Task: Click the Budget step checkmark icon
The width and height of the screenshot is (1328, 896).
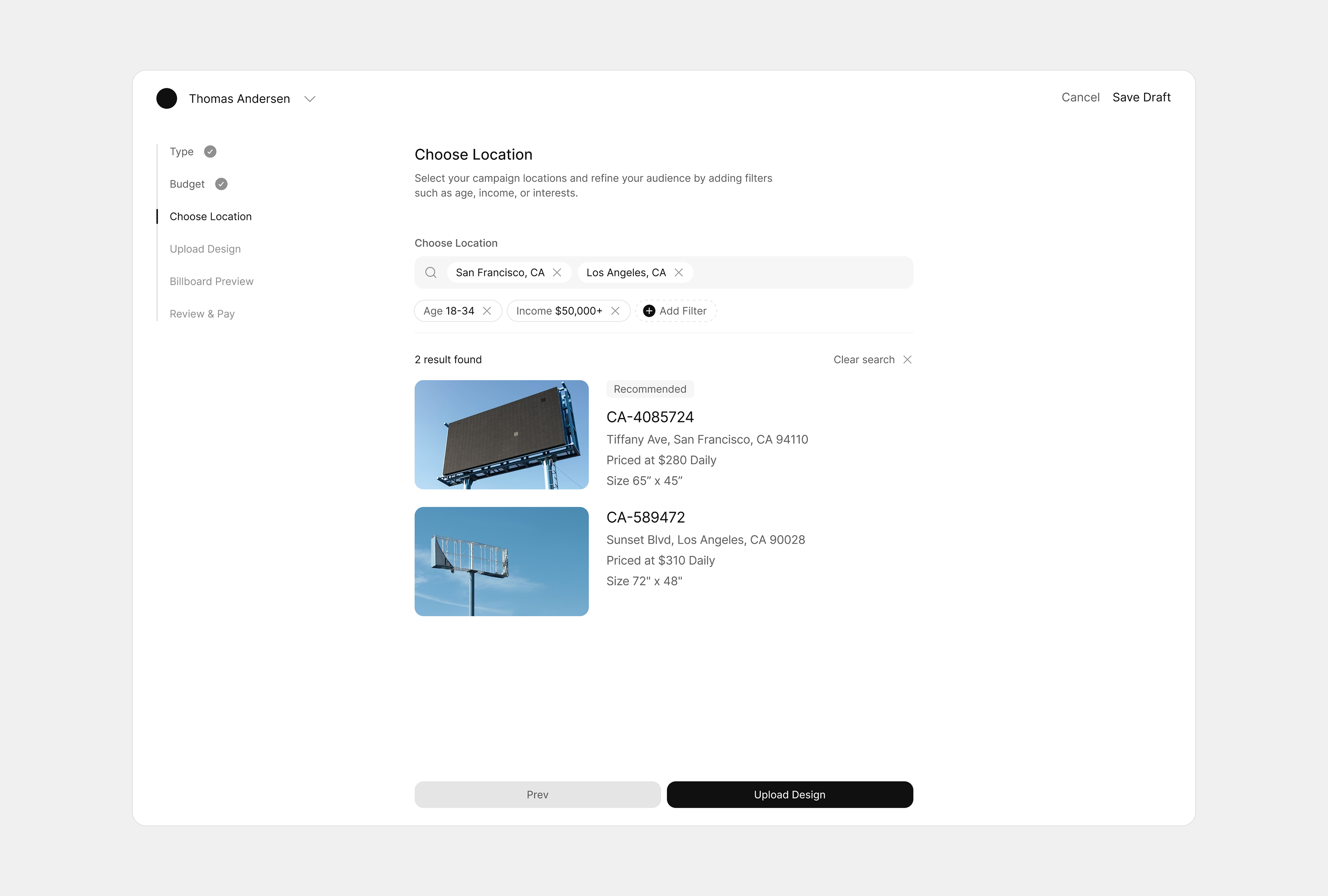Action: tap(221, 184)
